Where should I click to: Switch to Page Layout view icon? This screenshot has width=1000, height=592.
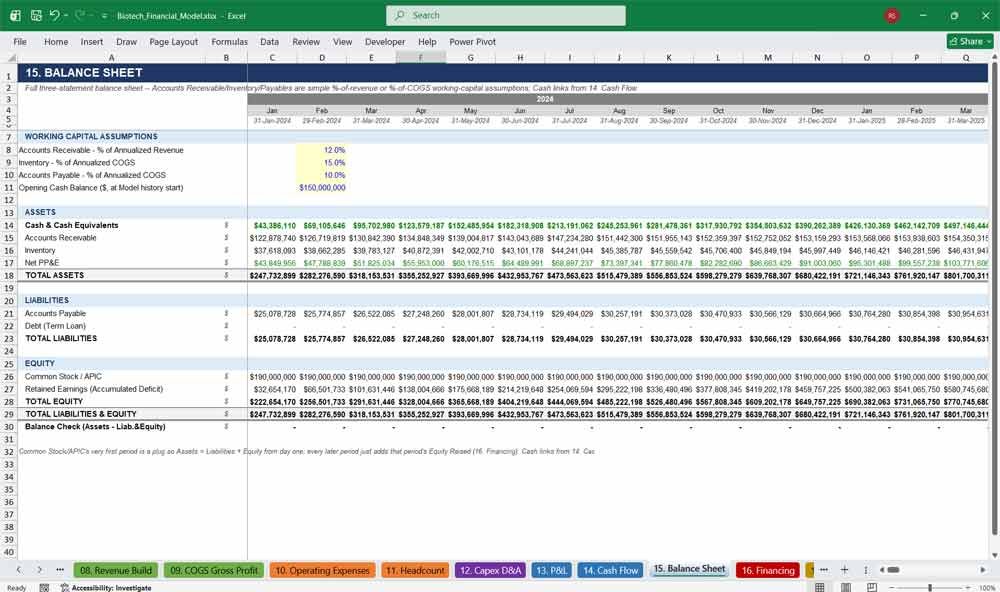846,587
